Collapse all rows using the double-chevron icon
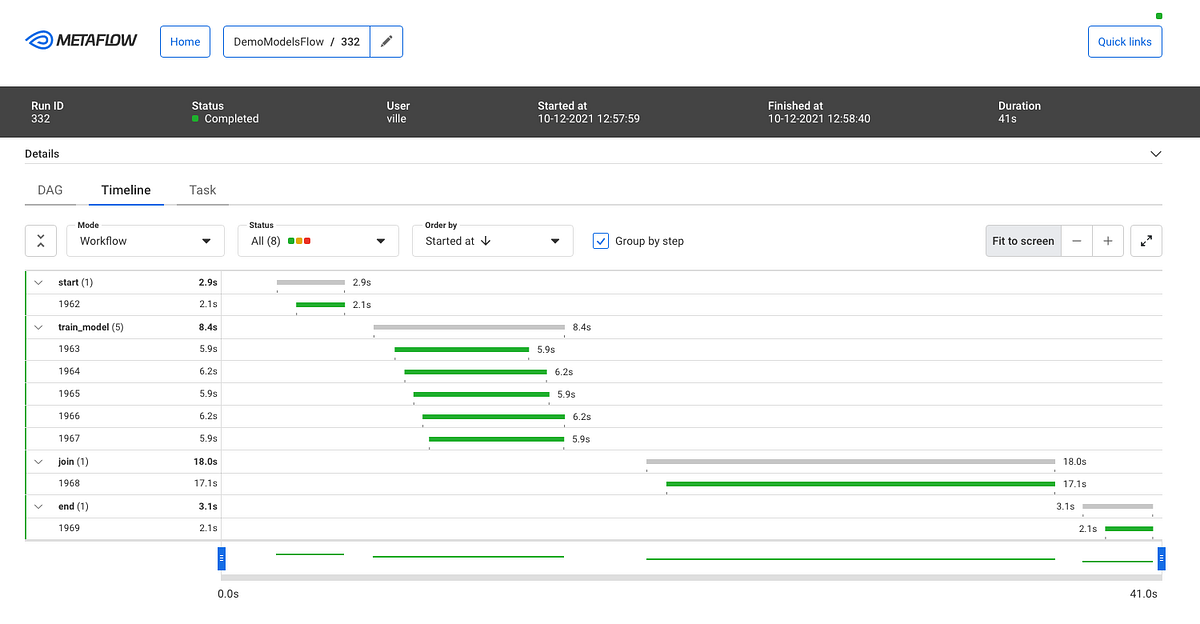 40,240
